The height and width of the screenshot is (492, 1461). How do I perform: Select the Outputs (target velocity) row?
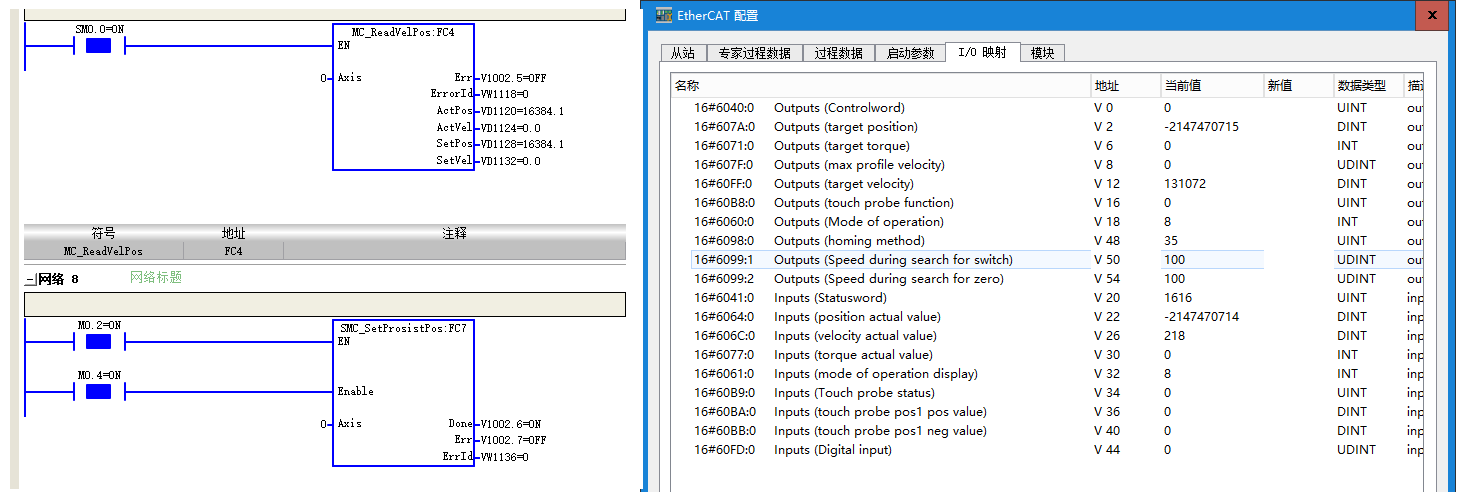[1048, 184]
